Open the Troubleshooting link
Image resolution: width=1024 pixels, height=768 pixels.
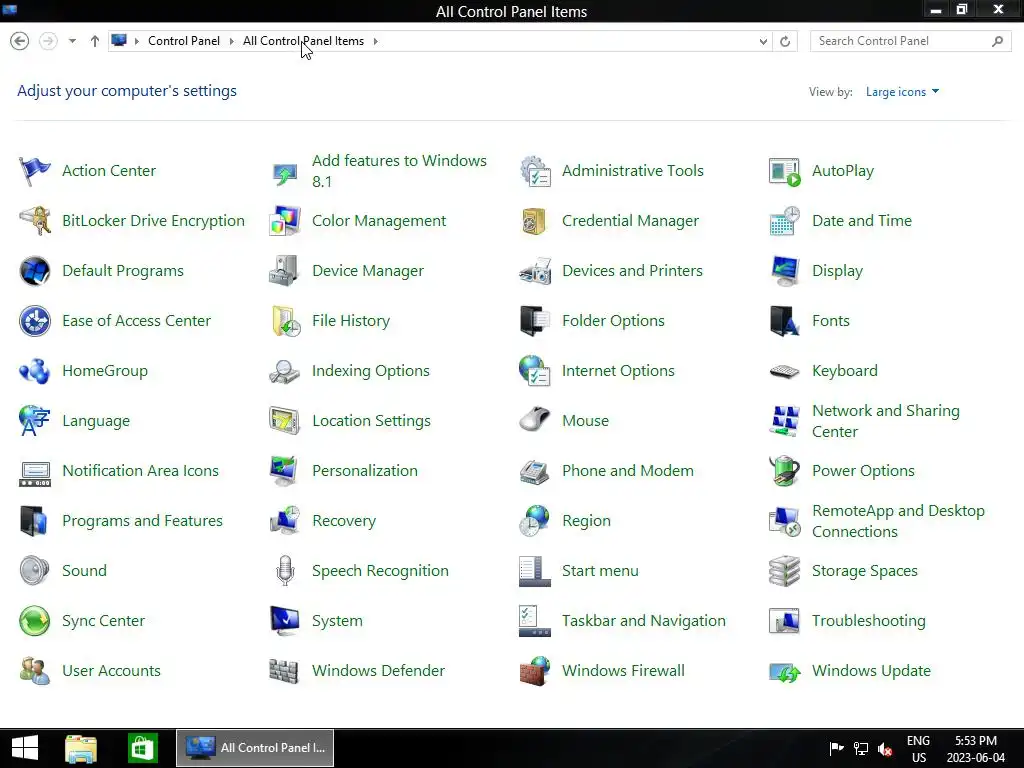coord(869,620)
